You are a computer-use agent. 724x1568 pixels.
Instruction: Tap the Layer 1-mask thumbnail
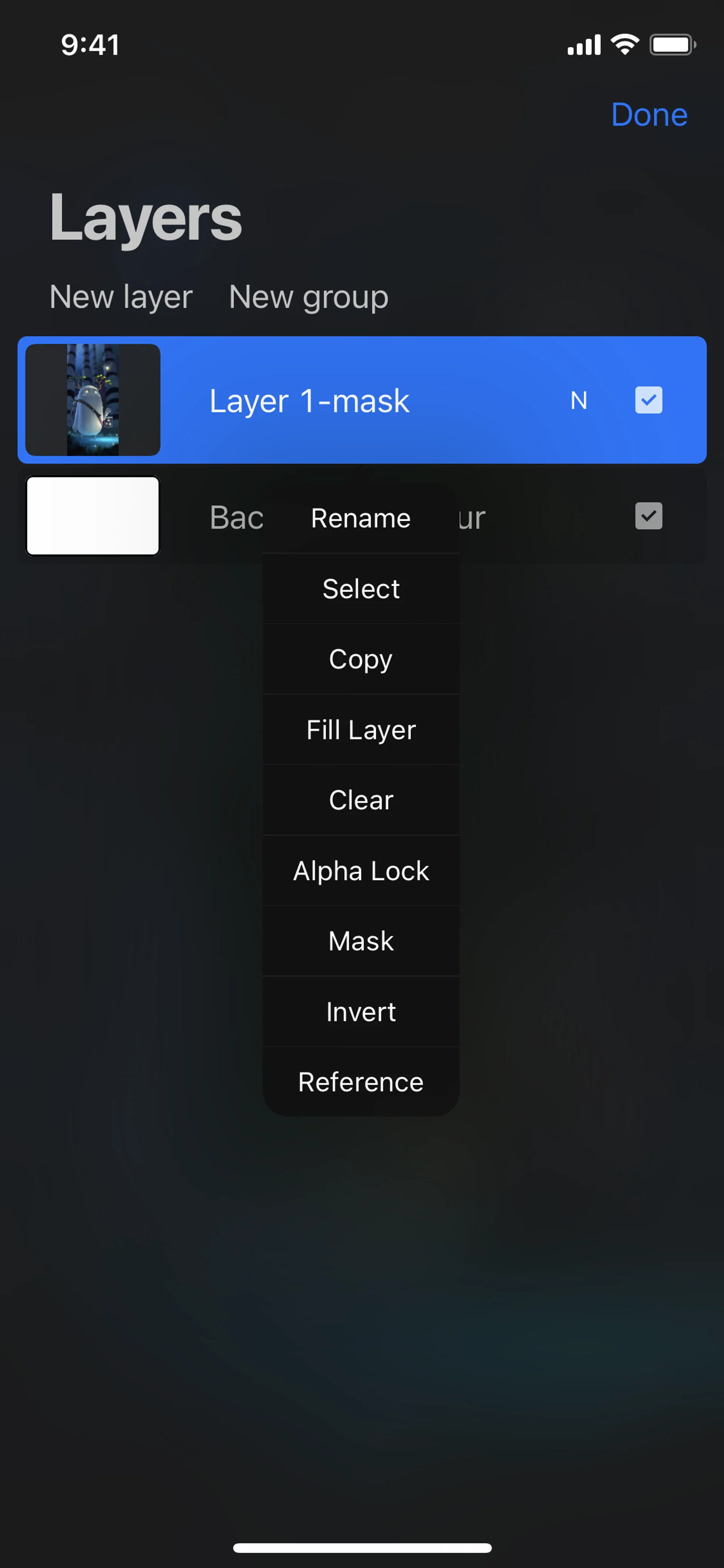(x=92, y=400)
